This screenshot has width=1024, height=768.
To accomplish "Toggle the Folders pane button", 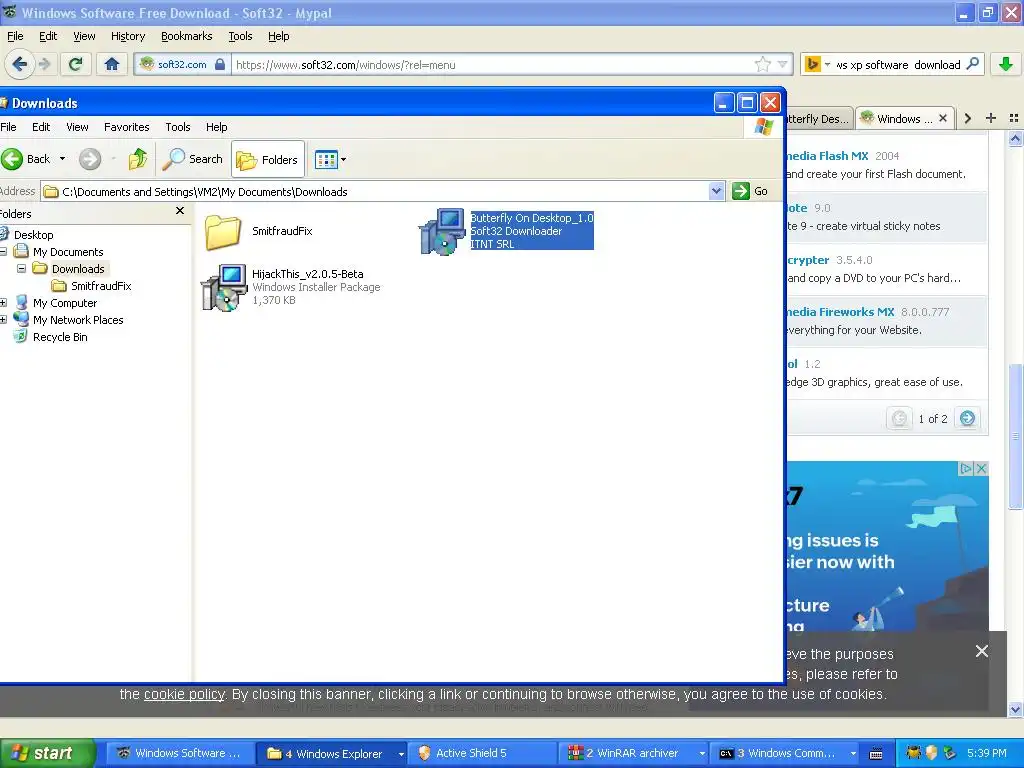I will coord(268,159).
